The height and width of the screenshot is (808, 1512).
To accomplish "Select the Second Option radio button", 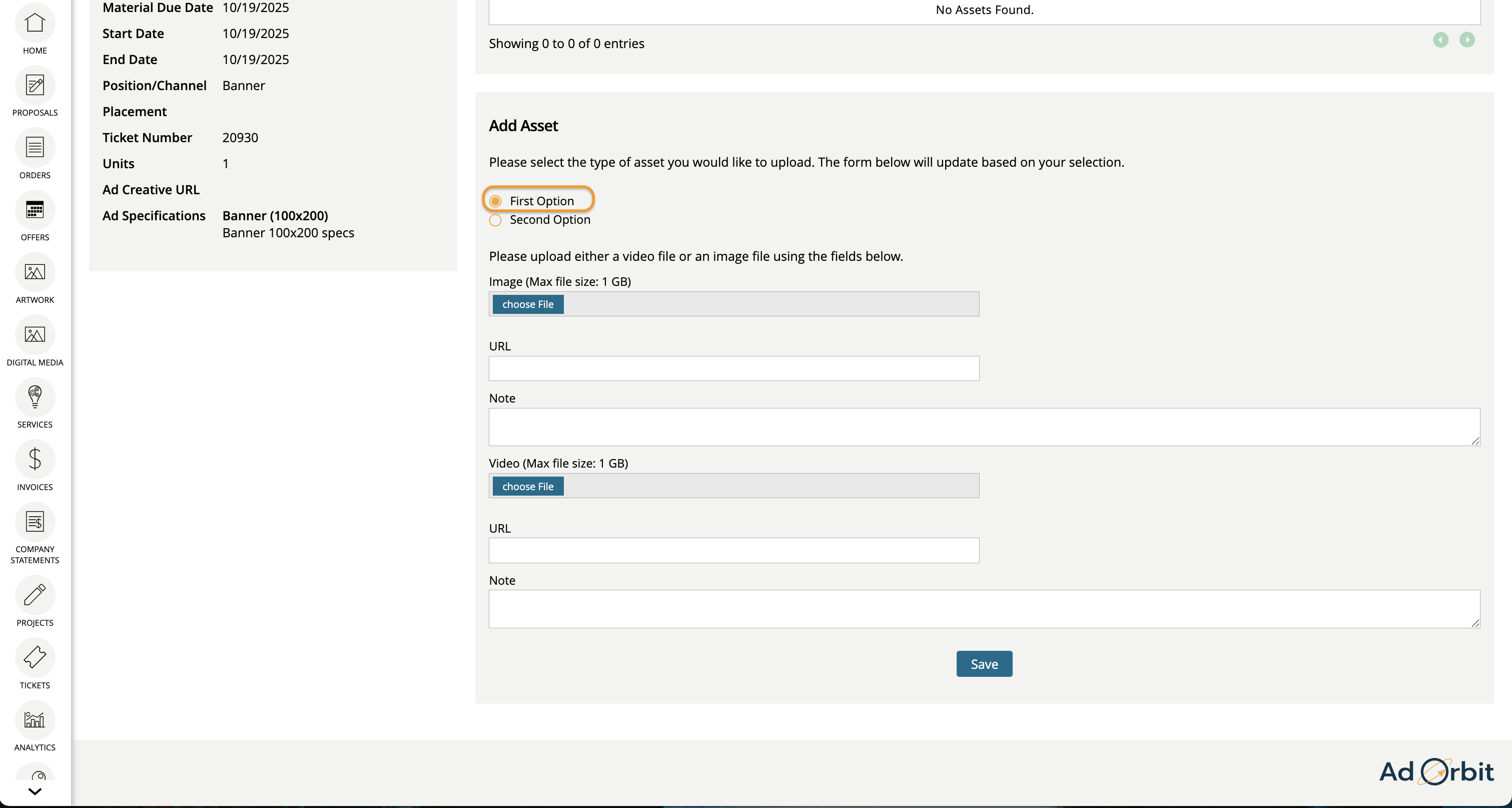I will (x=496, y=220).
